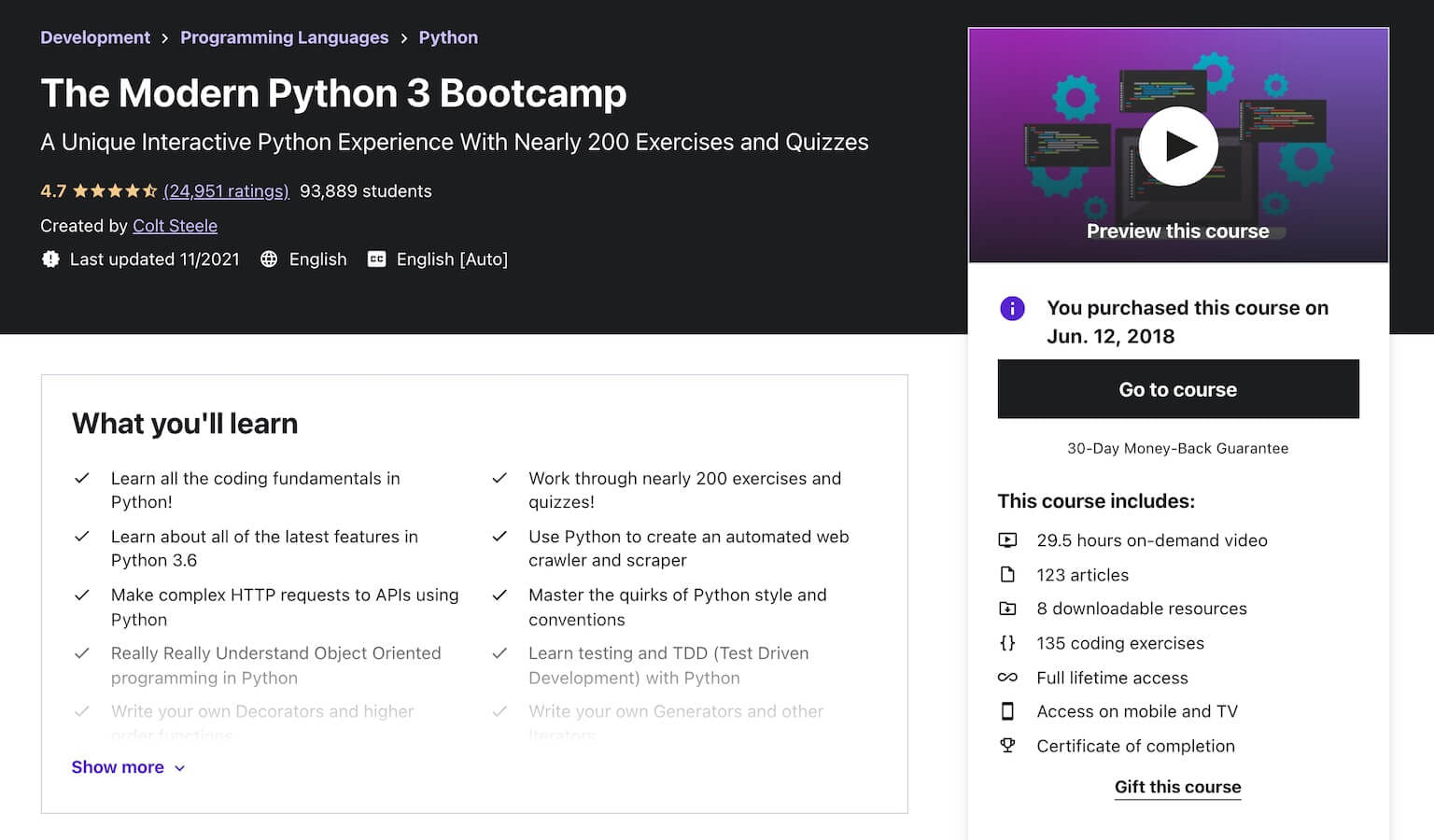Click the 4.7 rating number

pyautogui.click(x=53, y=191)
